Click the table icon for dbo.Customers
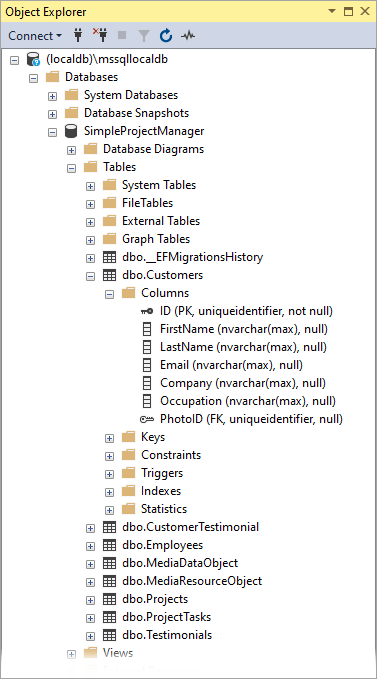Viewport: 377px width, 679px height. click(109, 275)
